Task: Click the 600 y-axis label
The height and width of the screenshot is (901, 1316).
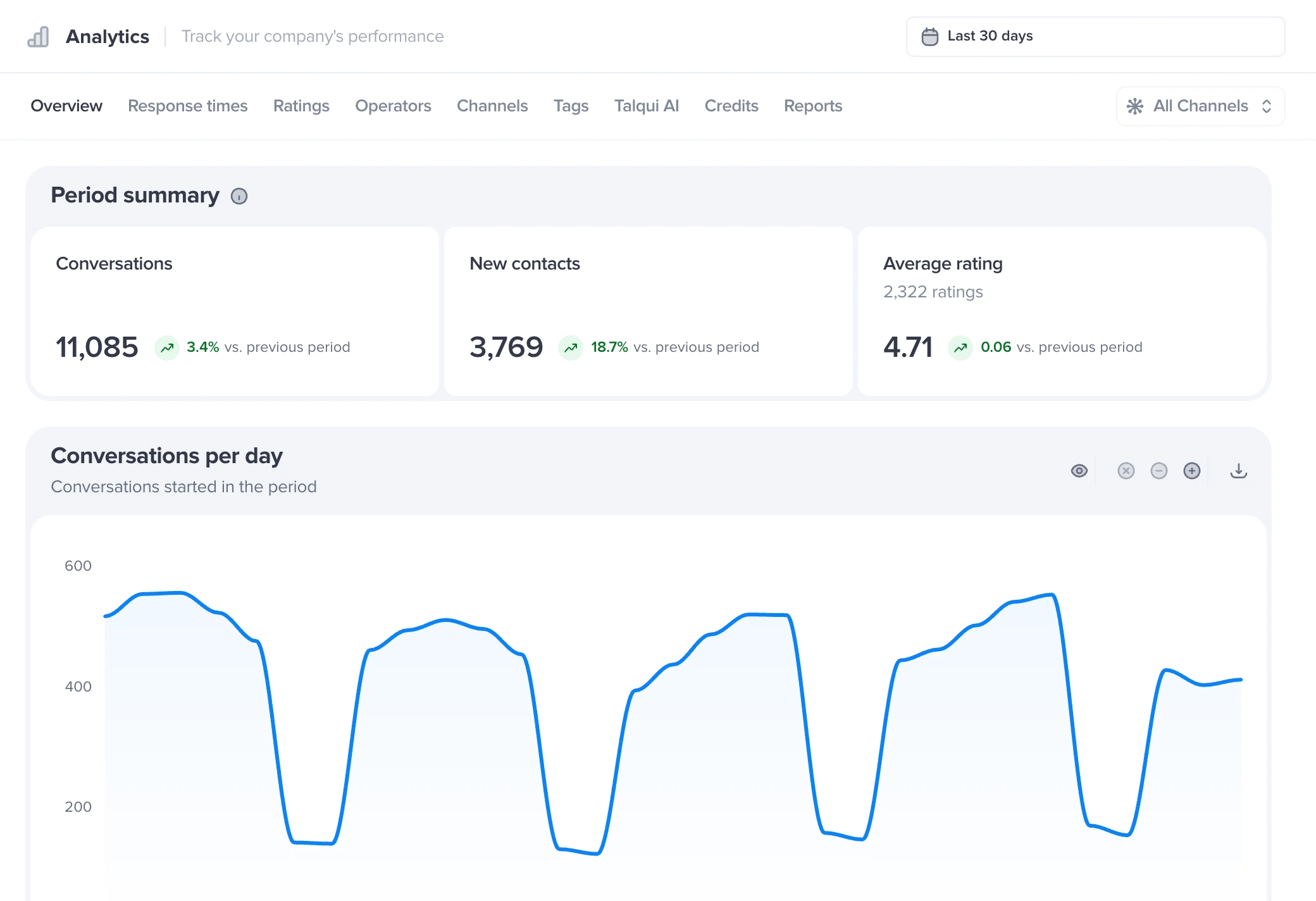Action: tap(78, 566)
